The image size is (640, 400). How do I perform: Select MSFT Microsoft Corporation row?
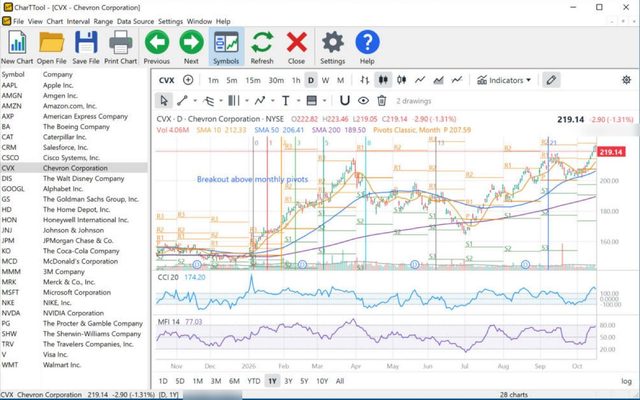pos(74,292)
